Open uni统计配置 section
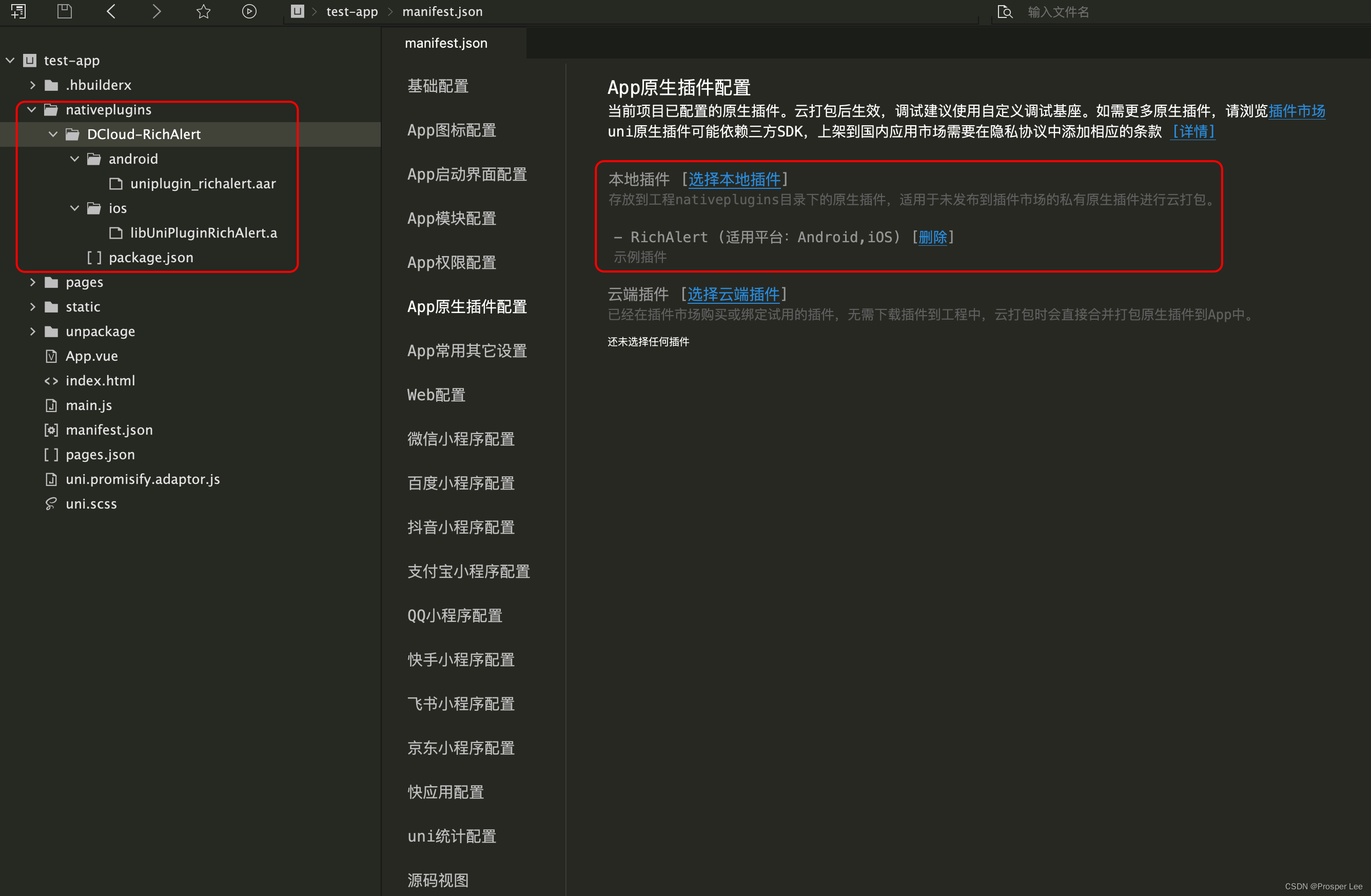Image resolution: width=1371 pixels, height=896 pixels. tap(452, 836)
